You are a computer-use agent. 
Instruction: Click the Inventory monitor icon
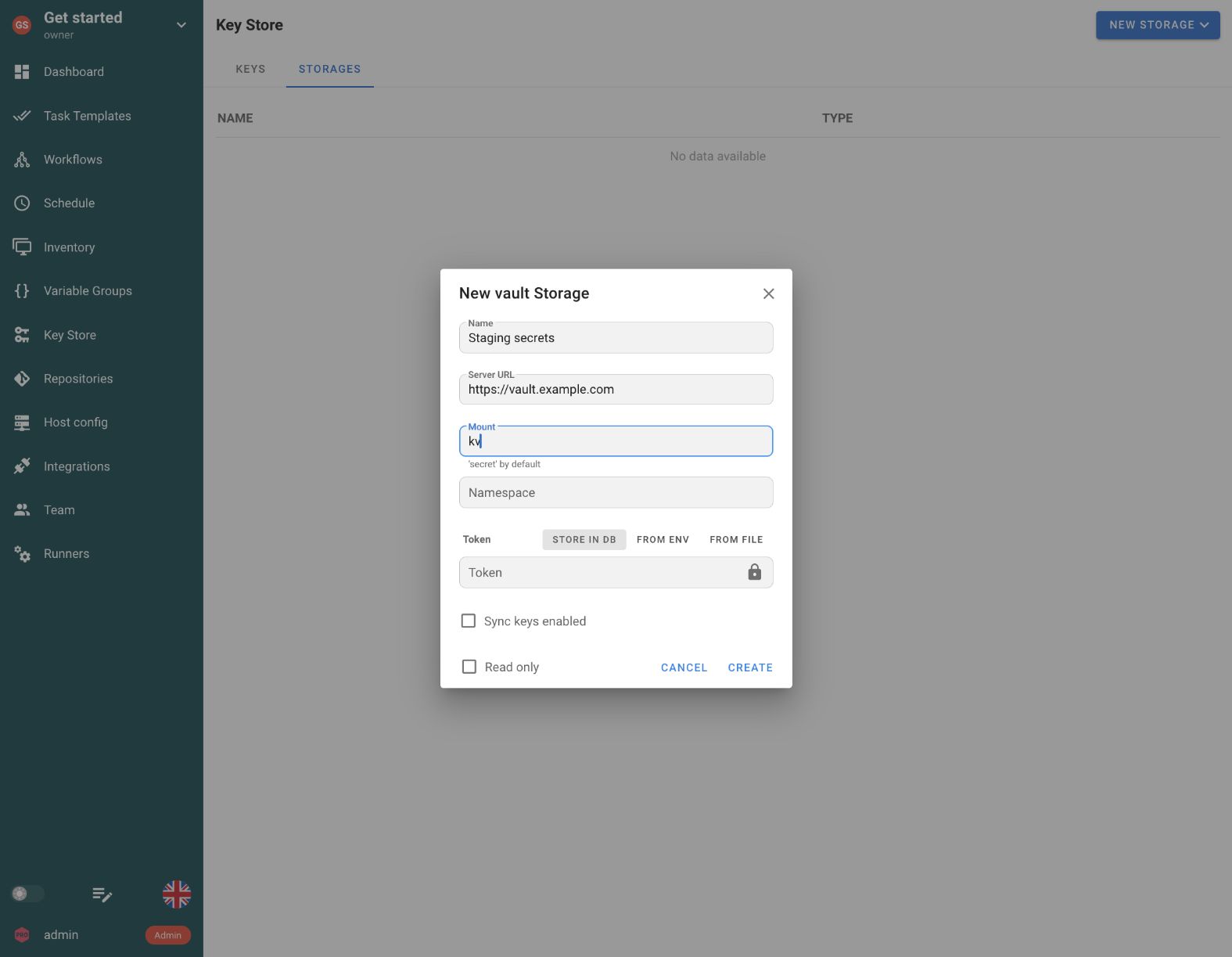22,247
